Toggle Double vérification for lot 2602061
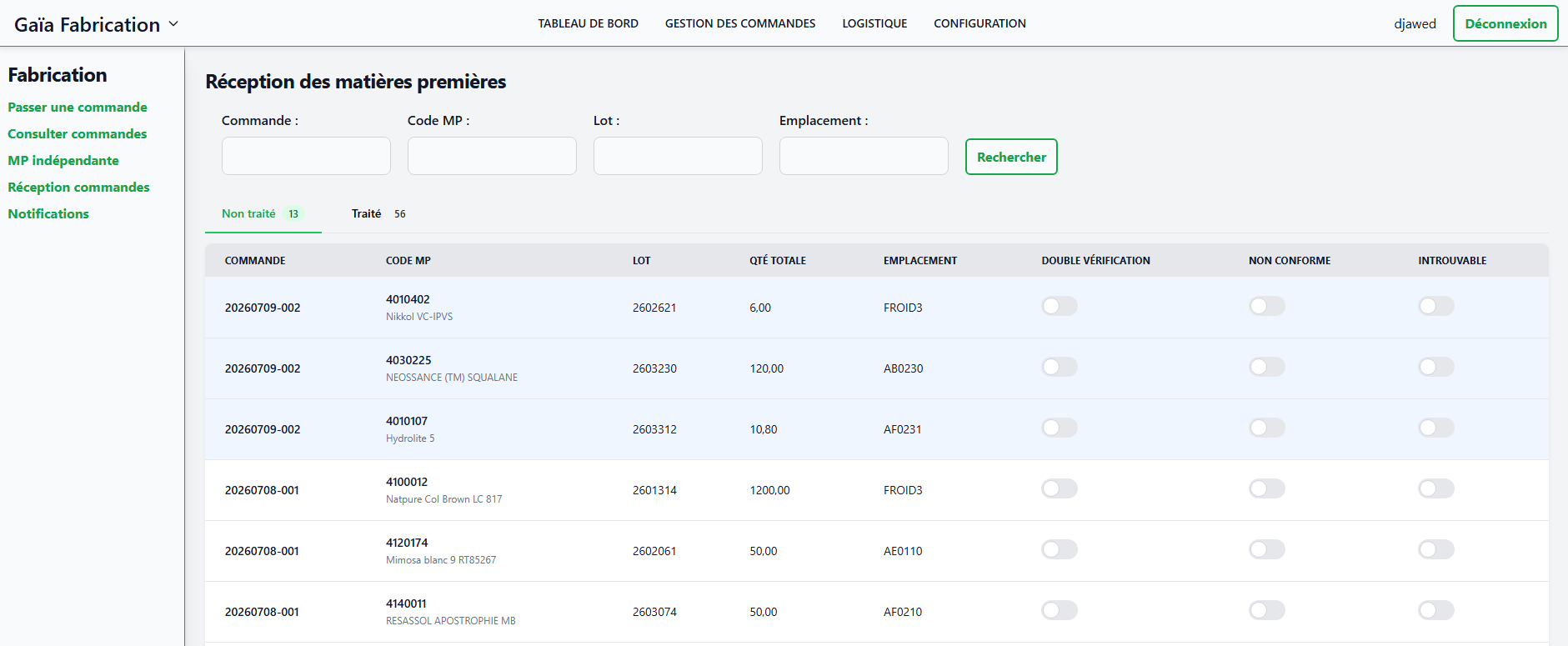 (1060, 549)
